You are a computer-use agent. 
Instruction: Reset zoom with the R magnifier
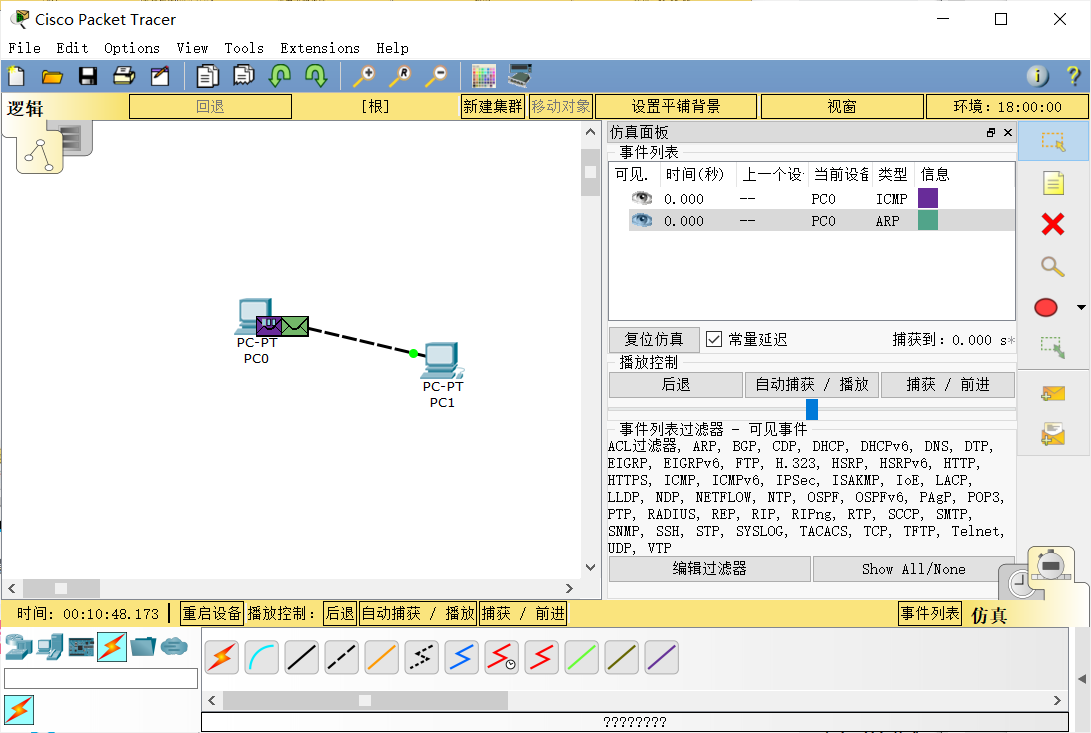(400, 76)
